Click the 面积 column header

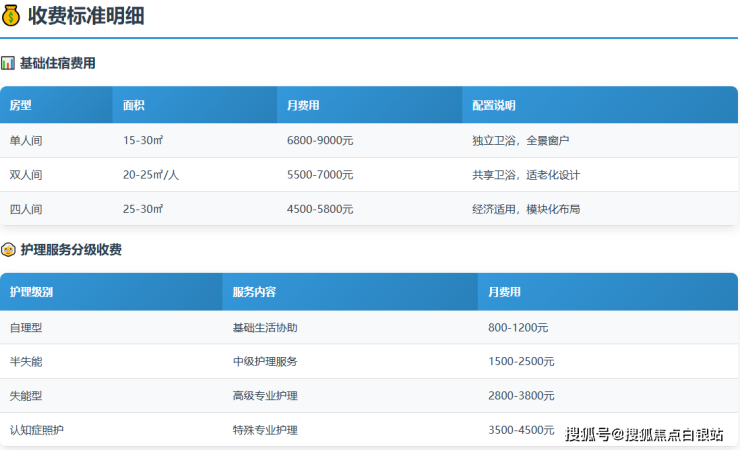pos(134,105)
